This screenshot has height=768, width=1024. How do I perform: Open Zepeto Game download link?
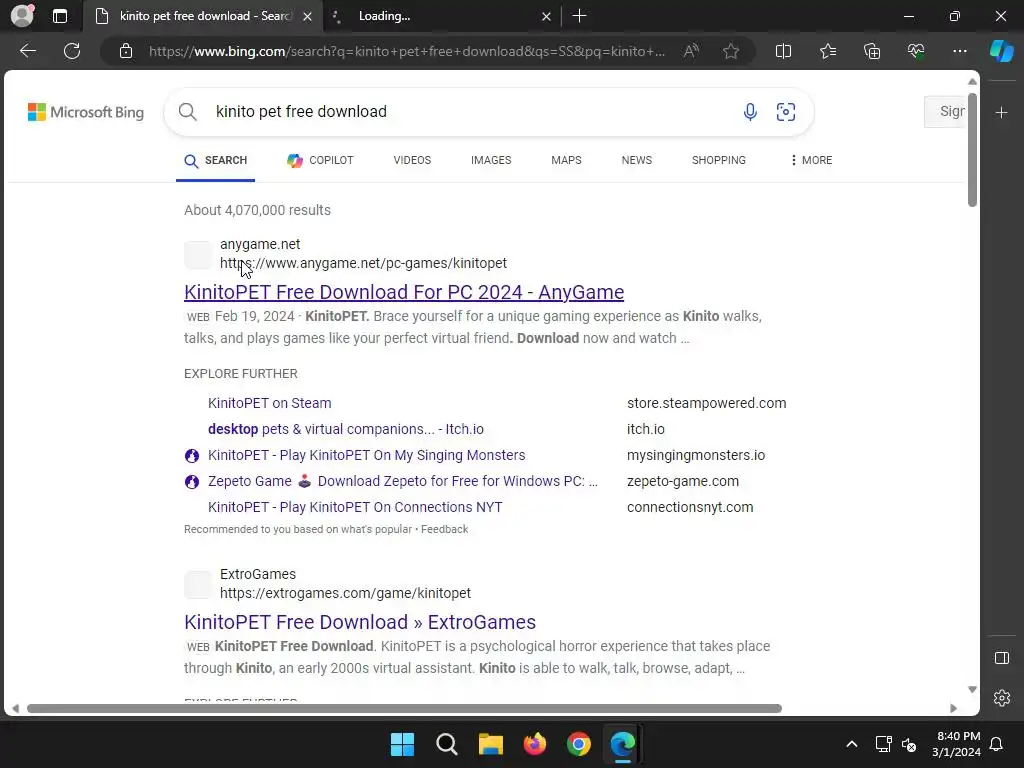(402, 481)
